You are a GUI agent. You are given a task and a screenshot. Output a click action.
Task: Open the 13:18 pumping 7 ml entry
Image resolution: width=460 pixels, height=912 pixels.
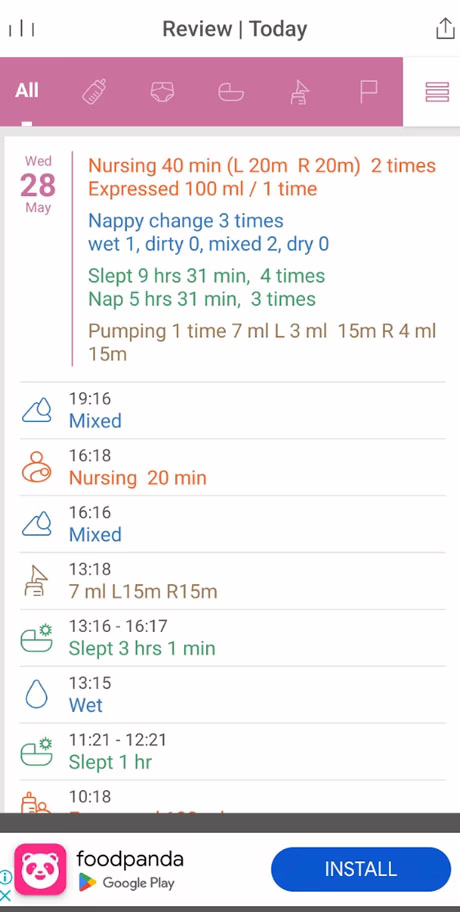pyautogui.click(x=232, y=581)
